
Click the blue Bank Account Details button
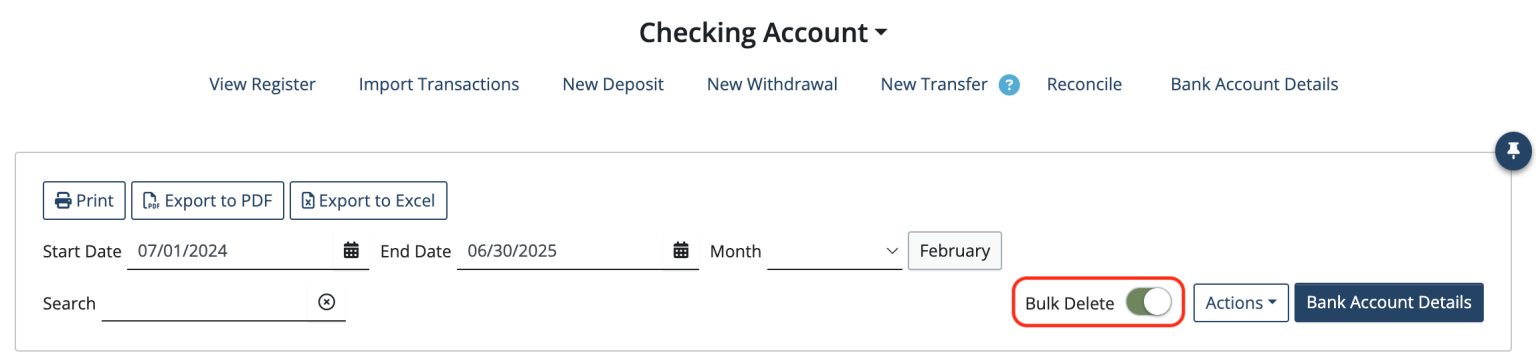pyautogui.click(x=1389, y=303)
